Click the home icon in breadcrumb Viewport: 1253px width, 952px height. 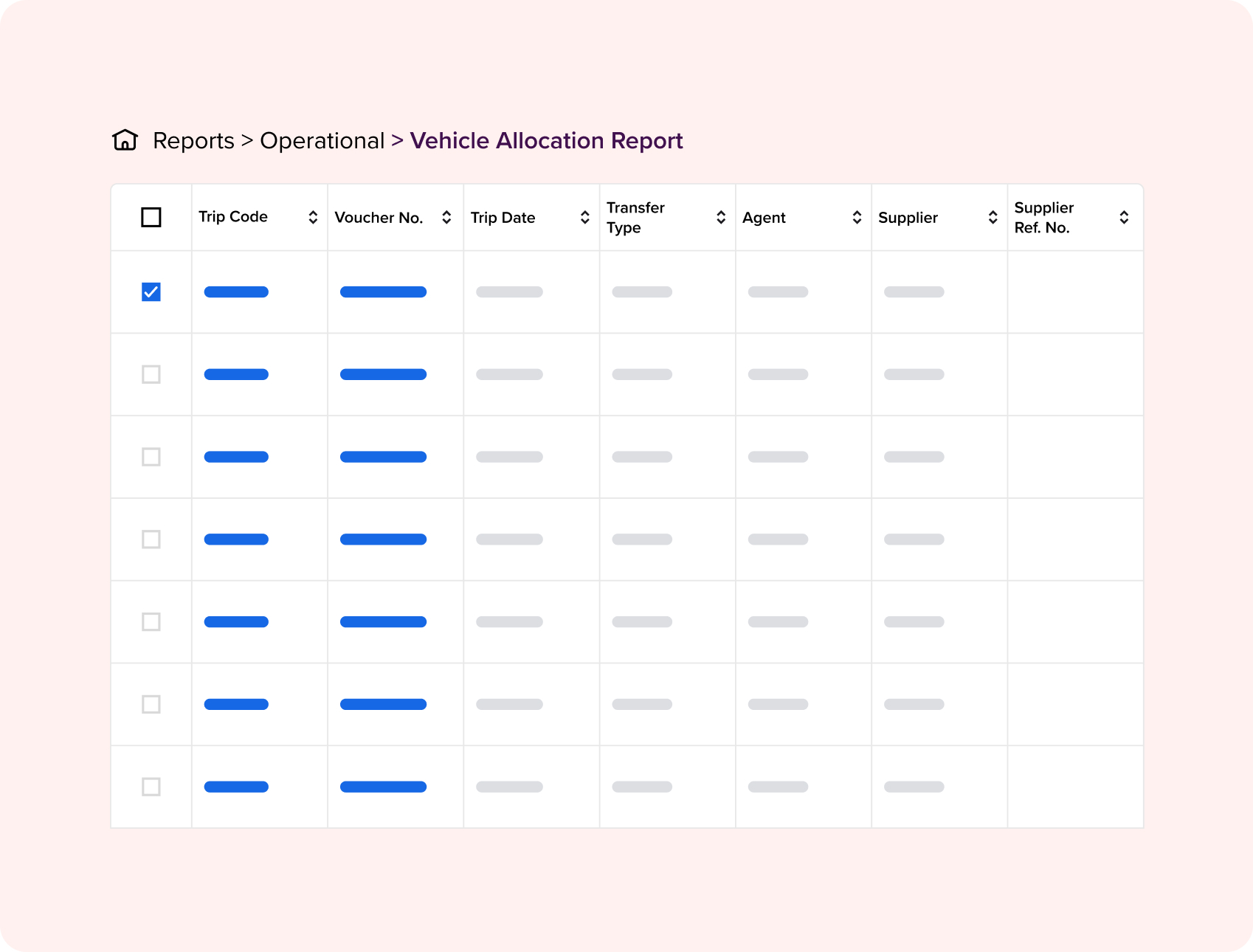pos(125,140)
